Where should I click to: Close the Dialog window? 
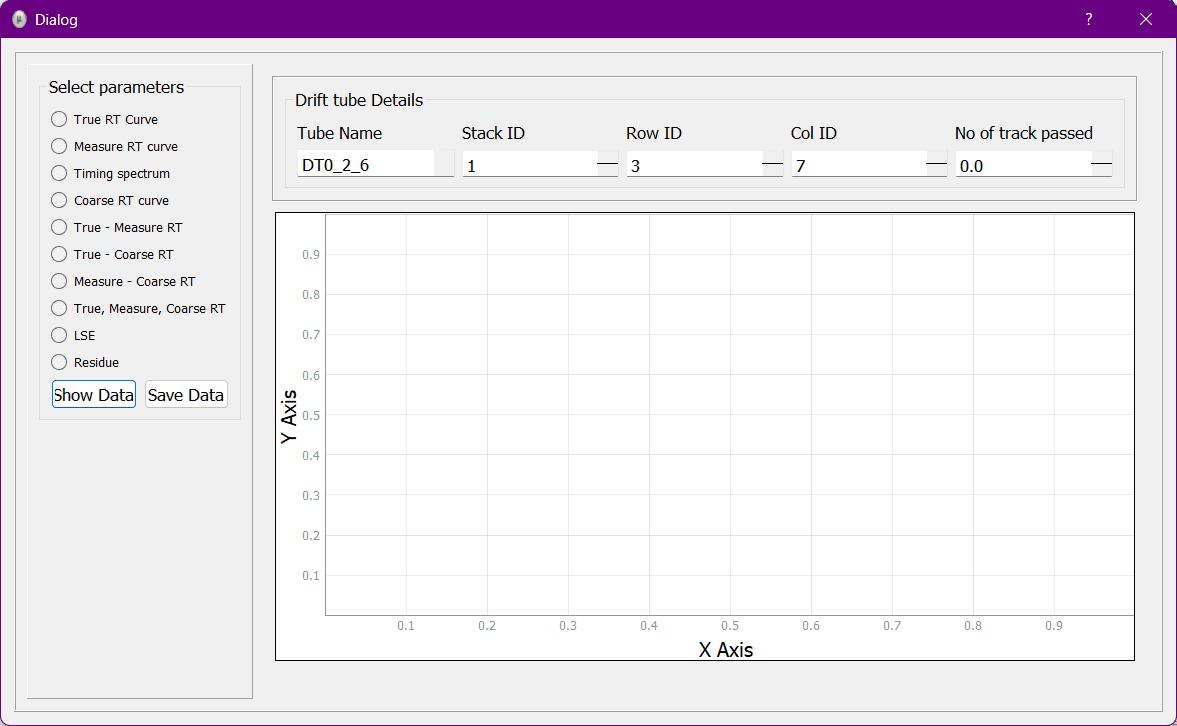pyautogui.click(x=1145, y=20)
